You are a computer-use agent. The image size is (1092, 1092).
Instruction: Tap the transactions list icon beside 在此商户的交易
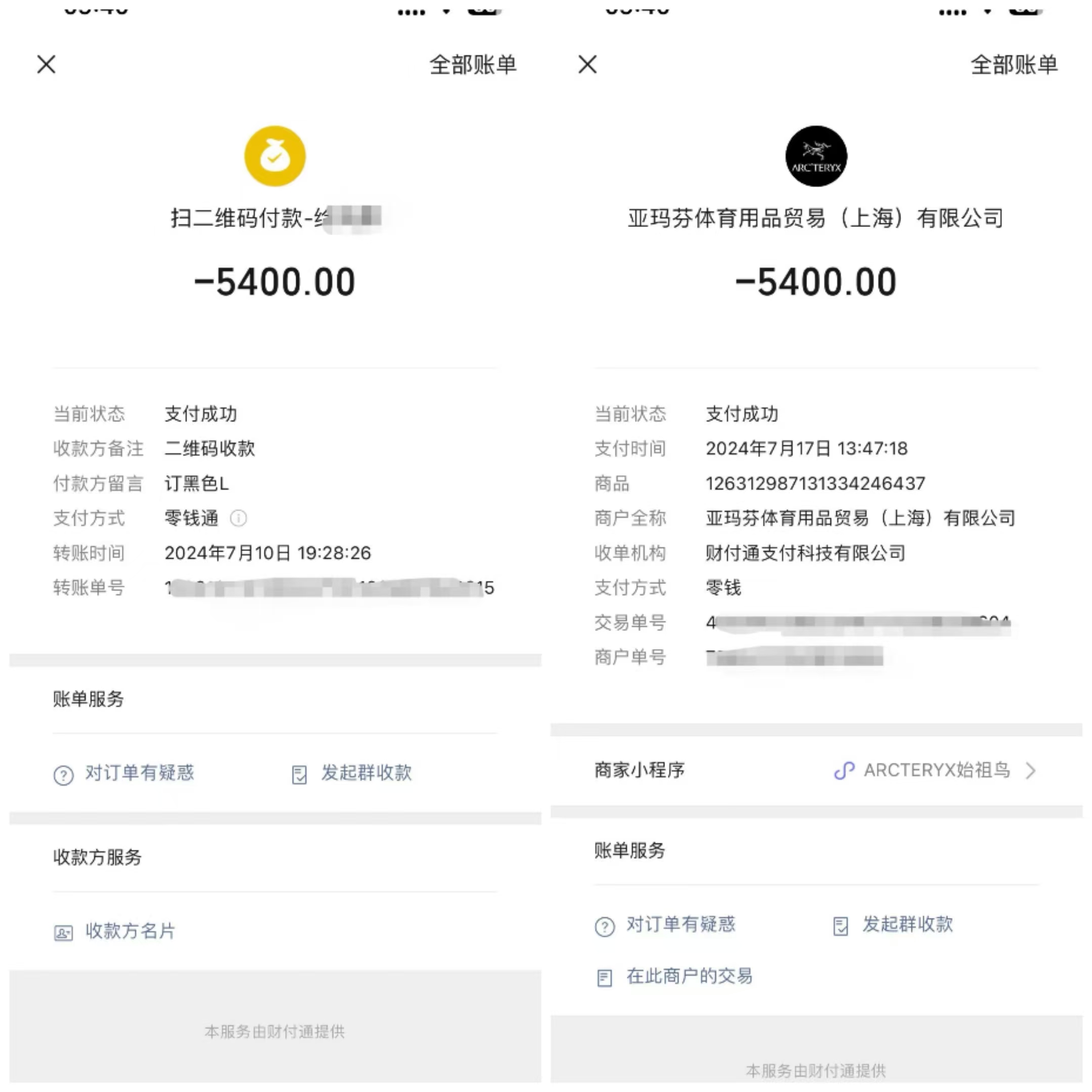[604, 978]
